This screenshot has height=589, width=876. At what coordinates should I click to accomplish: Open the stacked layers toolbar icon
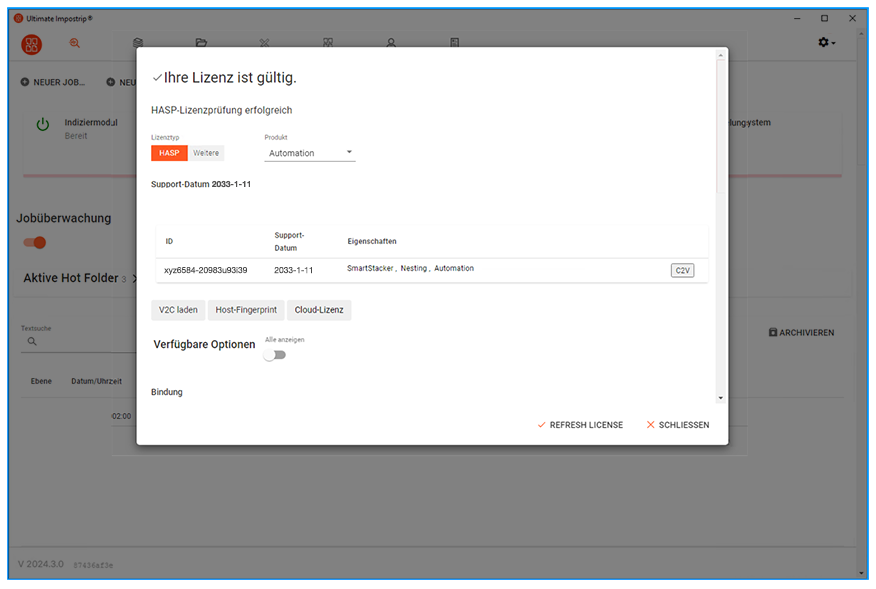(138, 43)
